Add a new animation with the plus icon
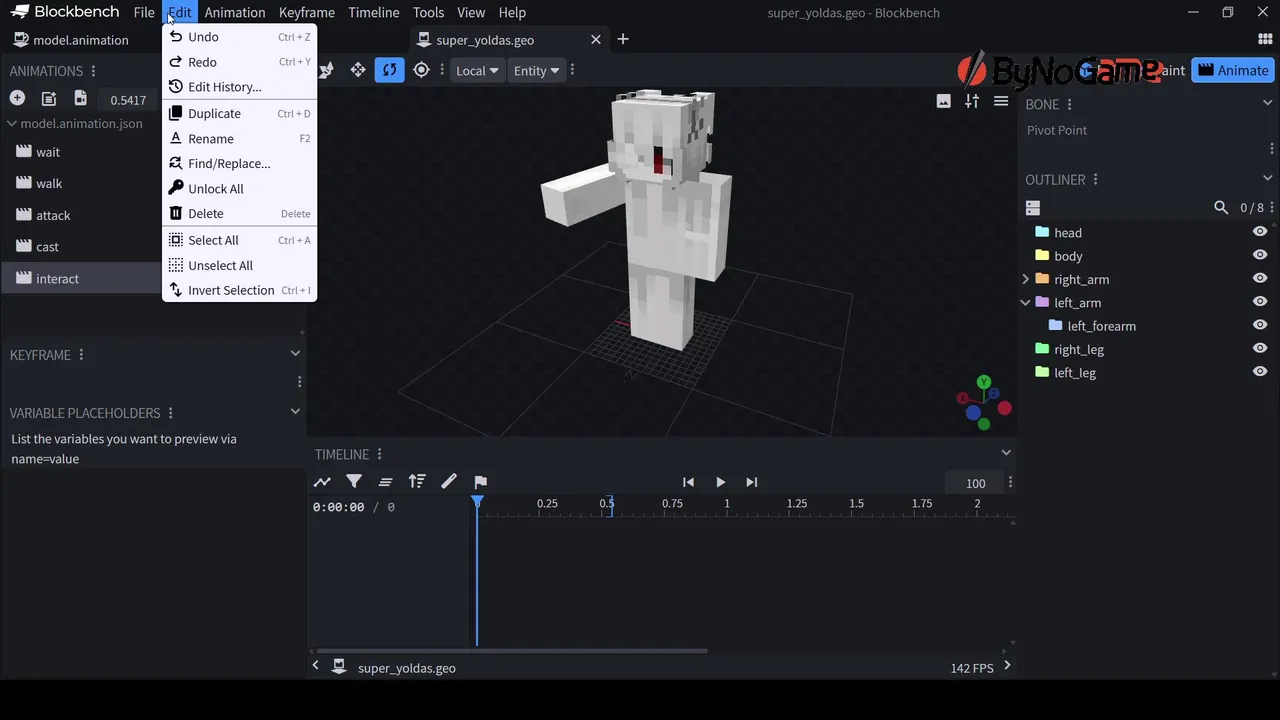The height and width of the screenshot is (720, 1280). pyautogui.click(x=17, y=98)
